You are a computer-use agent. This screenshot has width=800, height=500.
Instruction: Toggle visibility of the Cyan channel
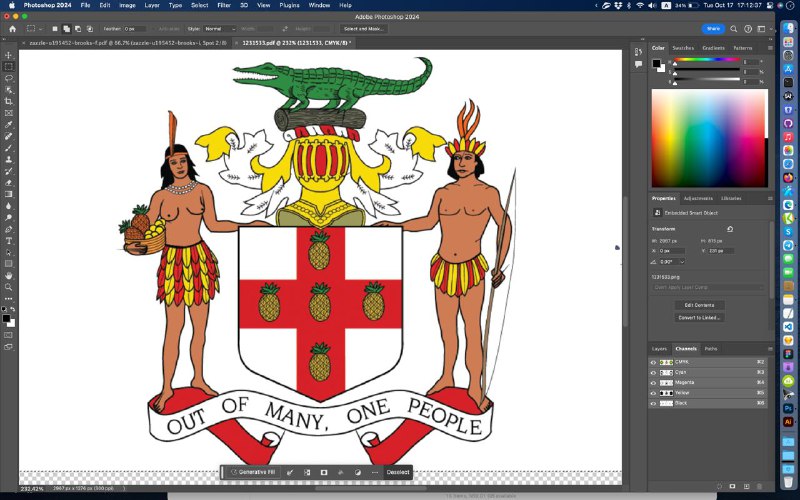tap(653, 372)
